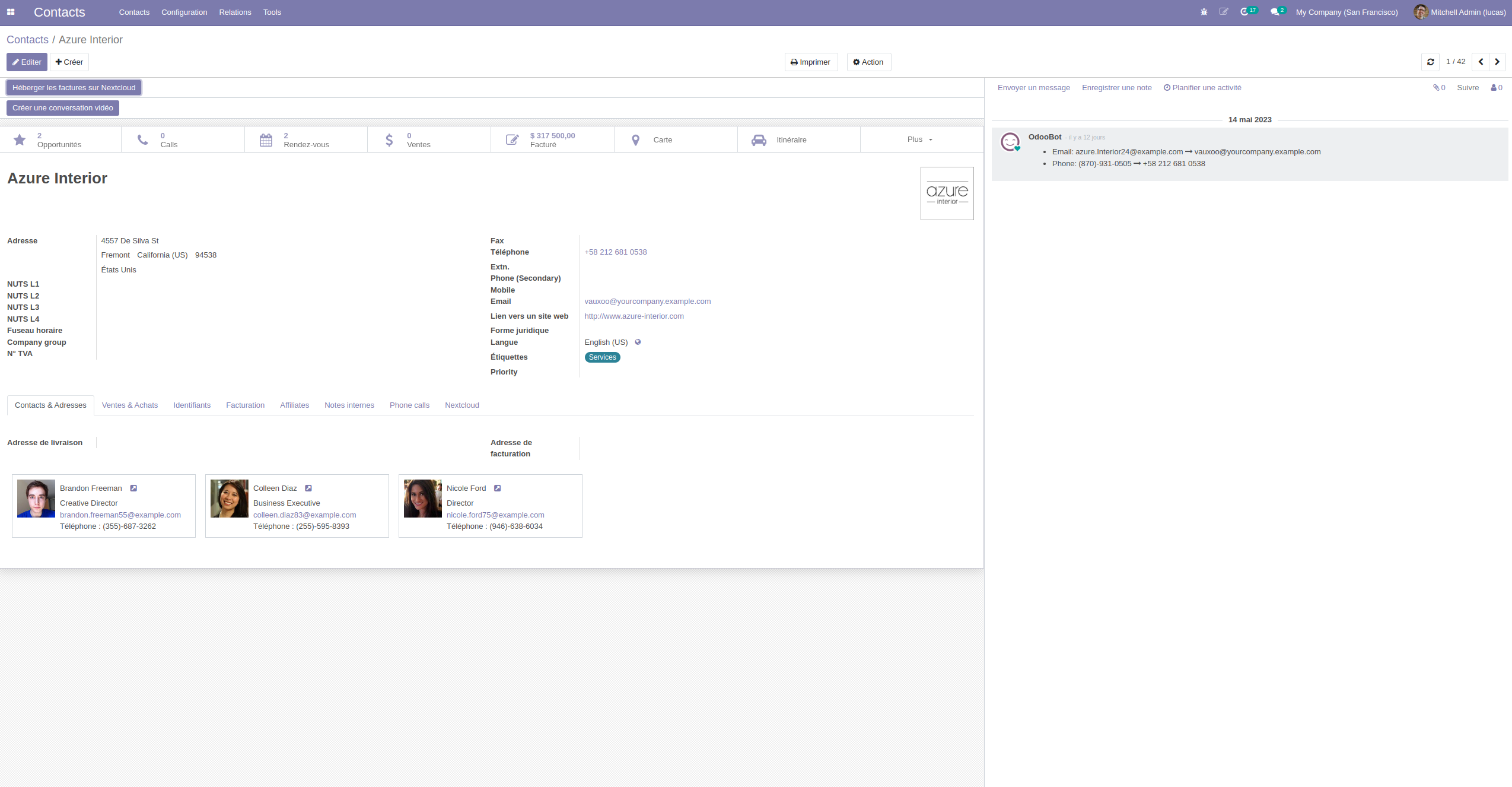
Task: Switch to Identifiants tab
Action: [x=192, y=405]
